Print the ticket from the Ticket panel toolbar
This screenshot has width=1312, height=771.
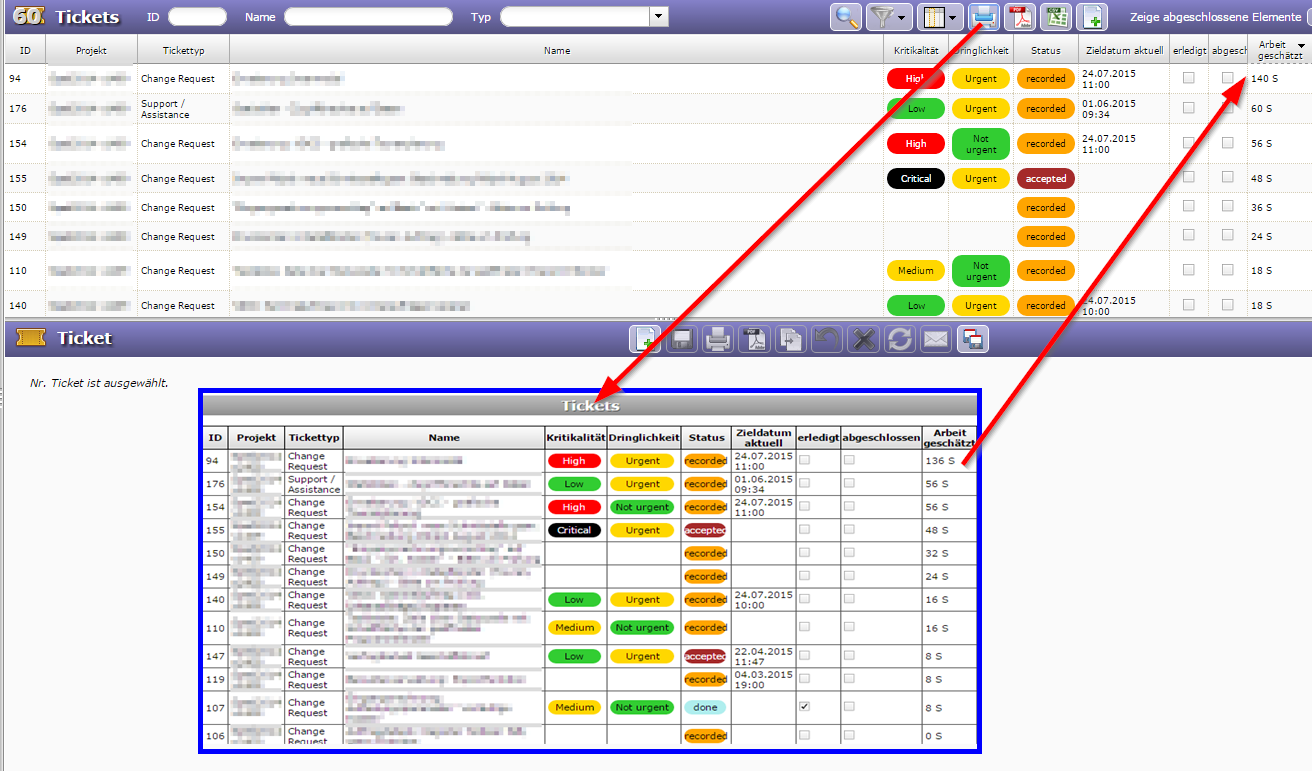717,339
